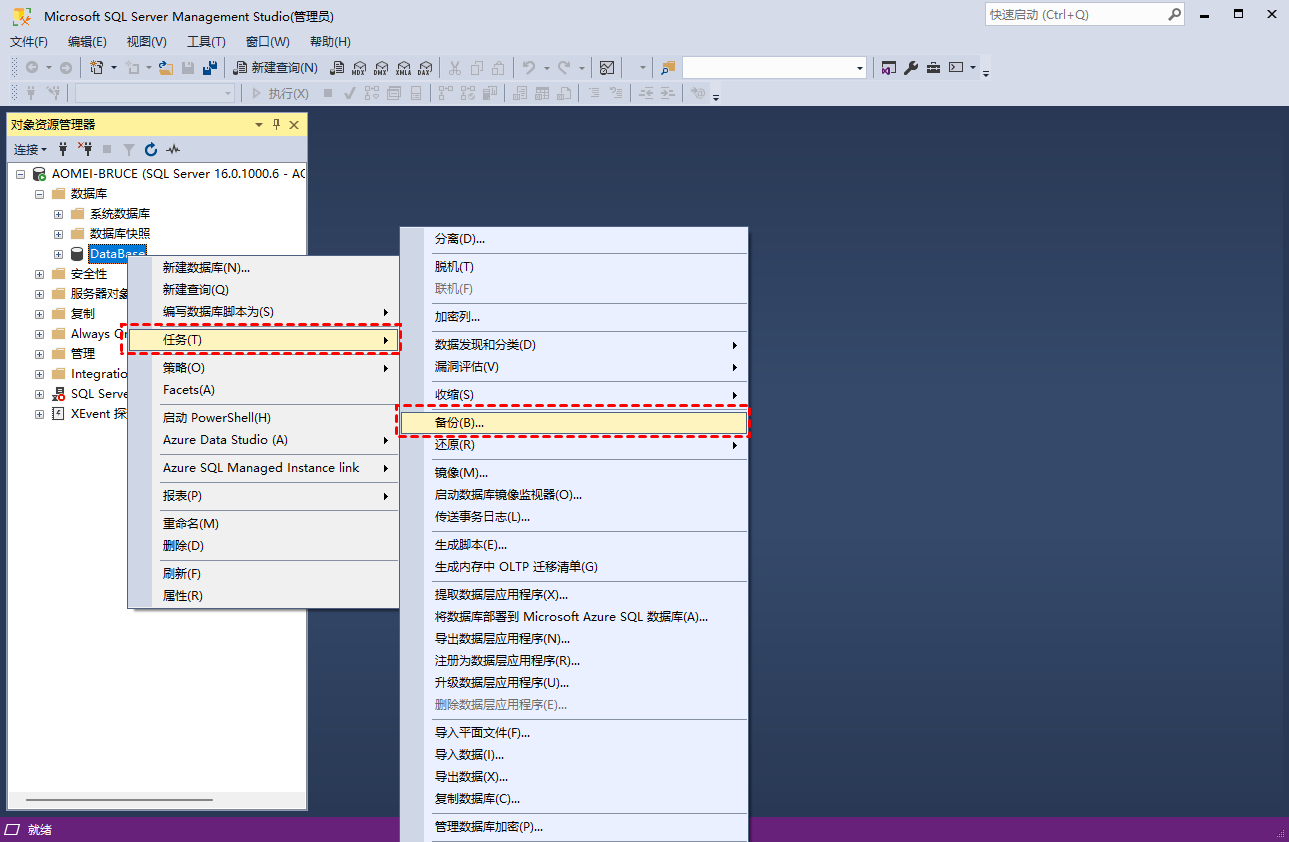Open a new MDX query
1289x842 pixels.
tap(359, 68)
